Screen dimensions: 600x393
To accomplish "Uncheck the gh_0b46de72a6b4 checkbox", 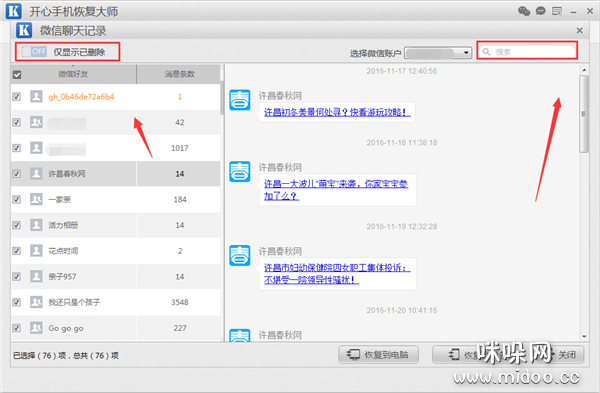I will point(16,96).
